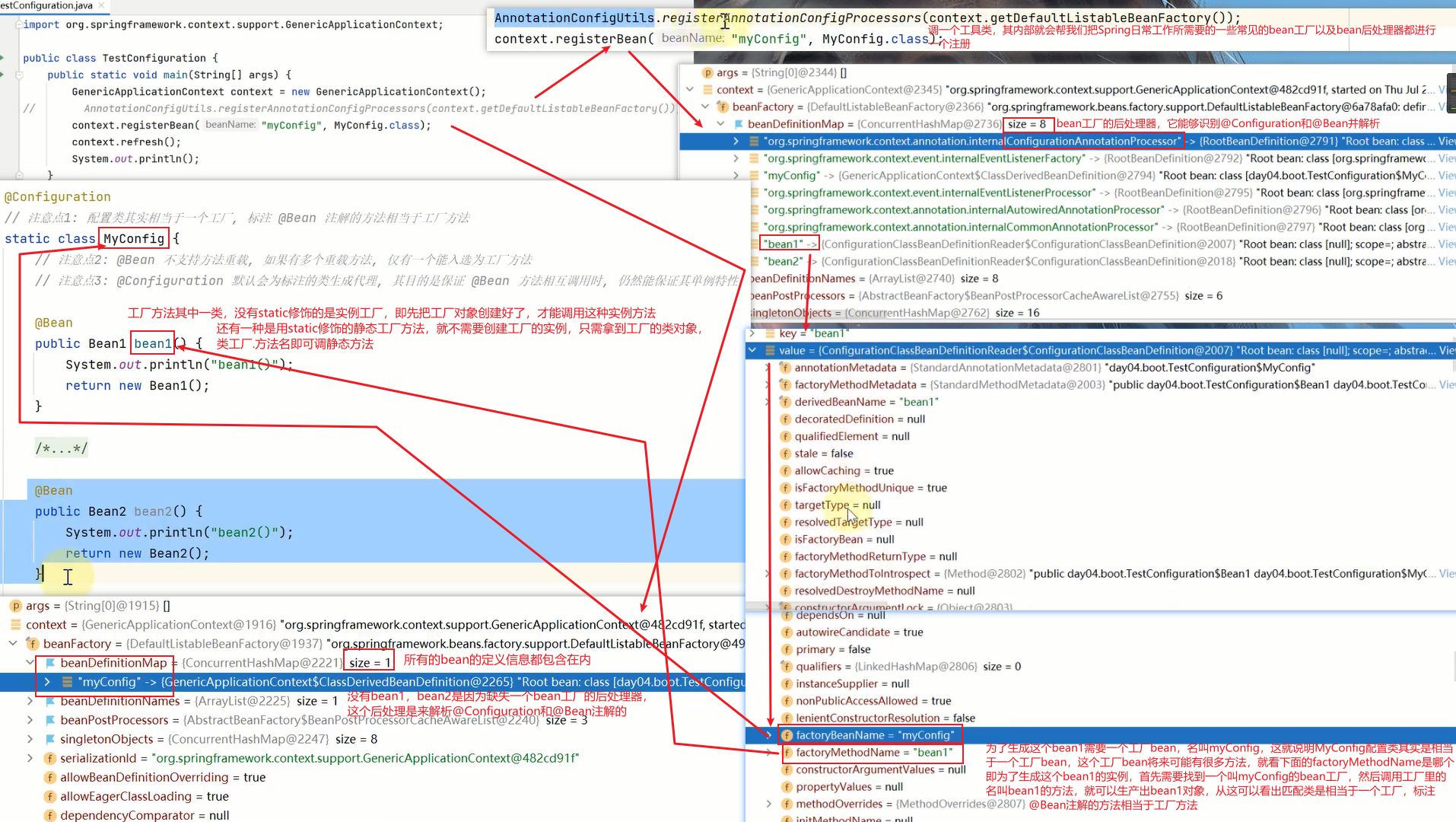The width and height of the screenshot is (1456, 822).
Task: Click the args parameter icon in lower debugger pane
Action: 15,606
